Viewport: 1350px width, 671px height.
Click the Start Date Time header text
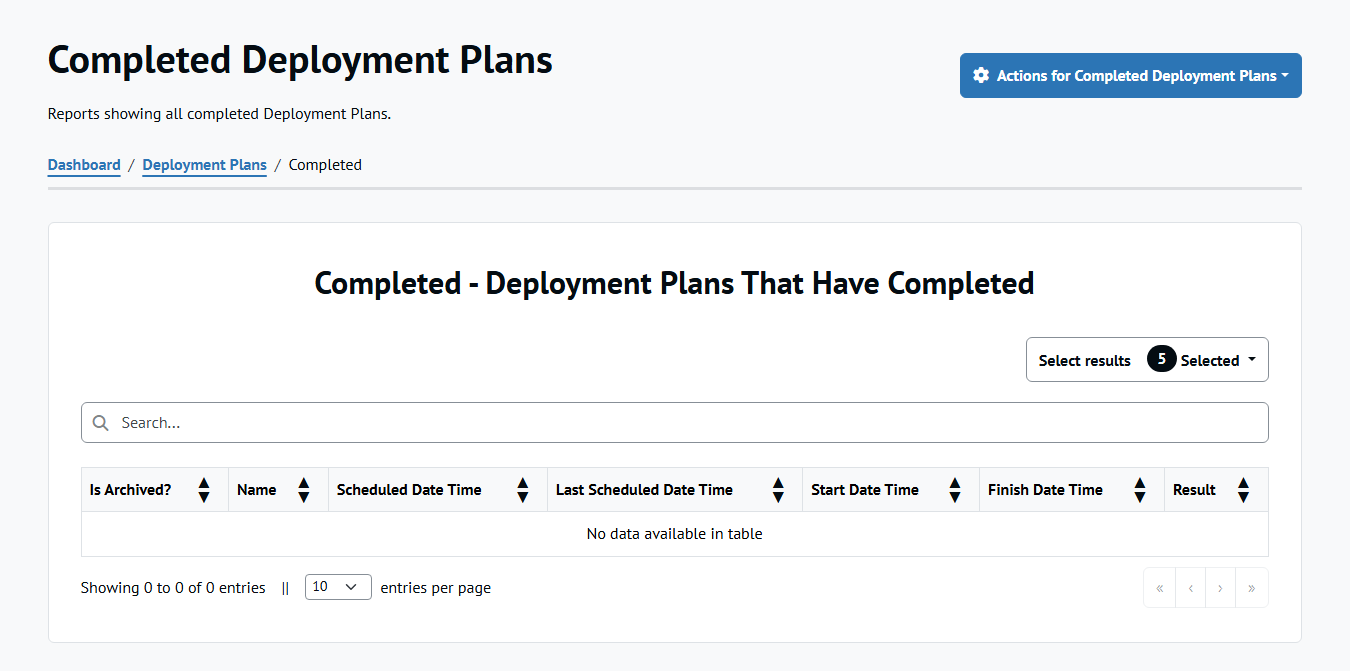coord(865,490)
